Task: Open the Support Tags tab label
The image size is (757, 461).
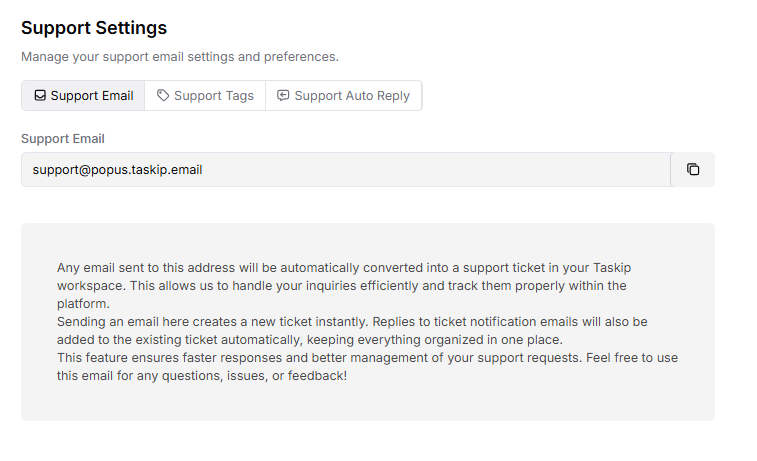Action: 214,96
